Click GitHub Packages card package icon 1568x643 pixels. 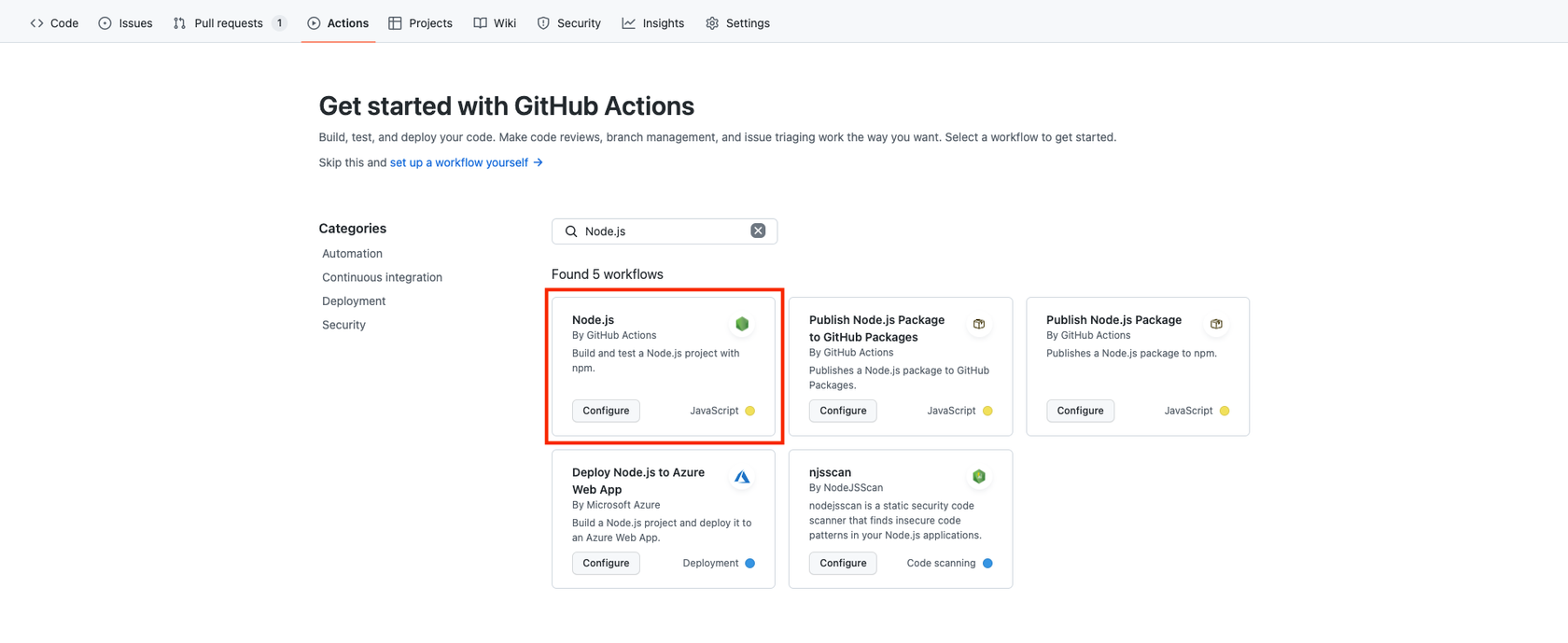click(979, 324)
